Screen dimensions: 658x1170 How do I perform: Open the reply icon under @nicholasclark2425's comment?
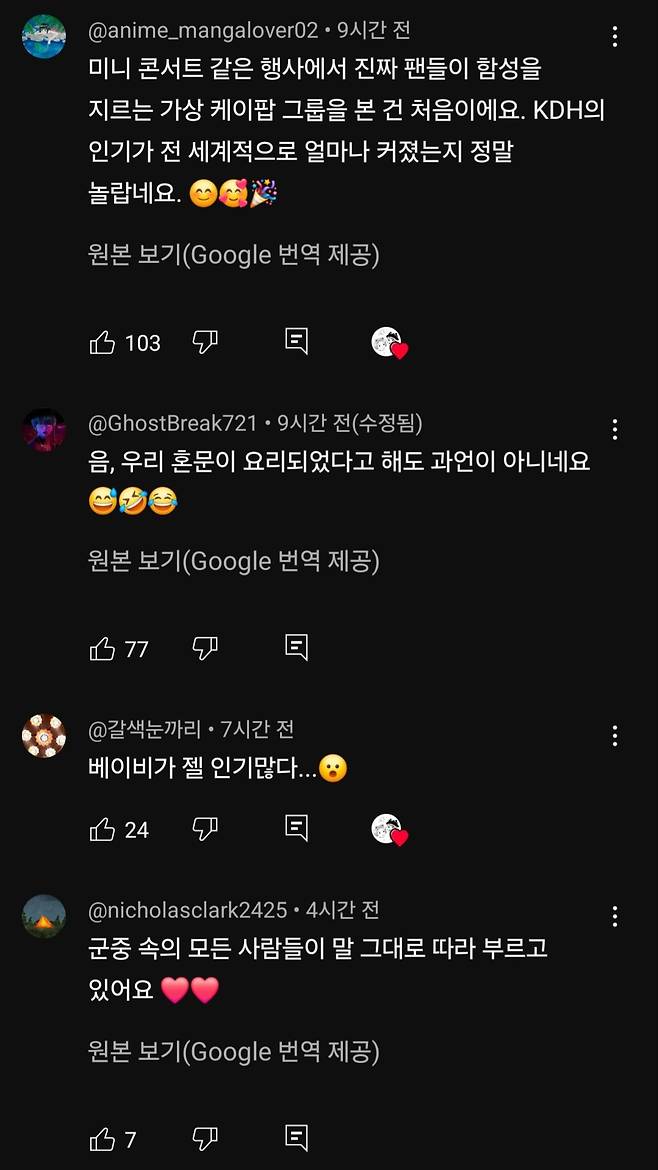(x=294, y=1138)
